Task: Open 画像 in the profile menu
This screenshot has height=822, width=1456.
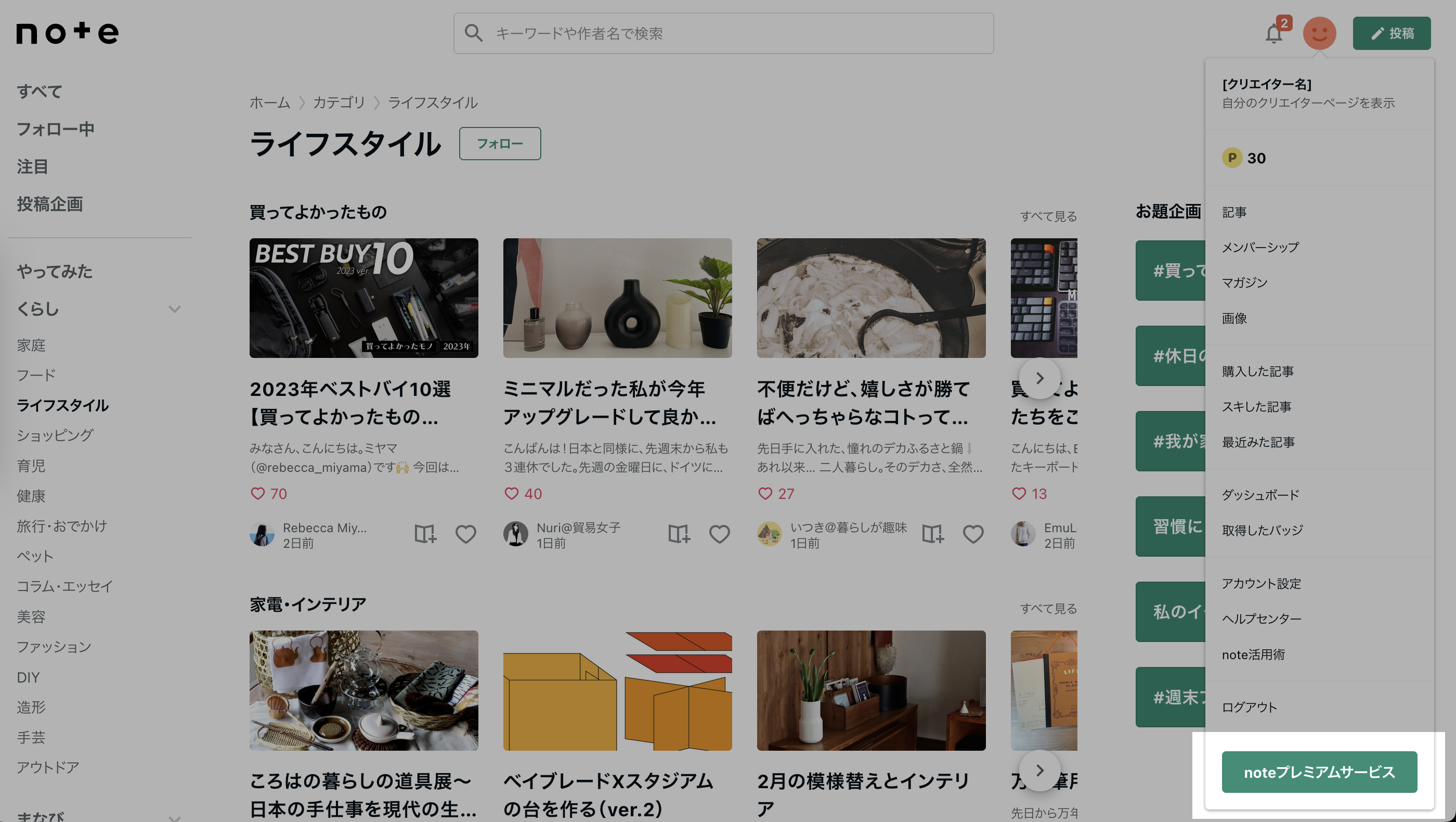Action: (x=1234, y=318)
